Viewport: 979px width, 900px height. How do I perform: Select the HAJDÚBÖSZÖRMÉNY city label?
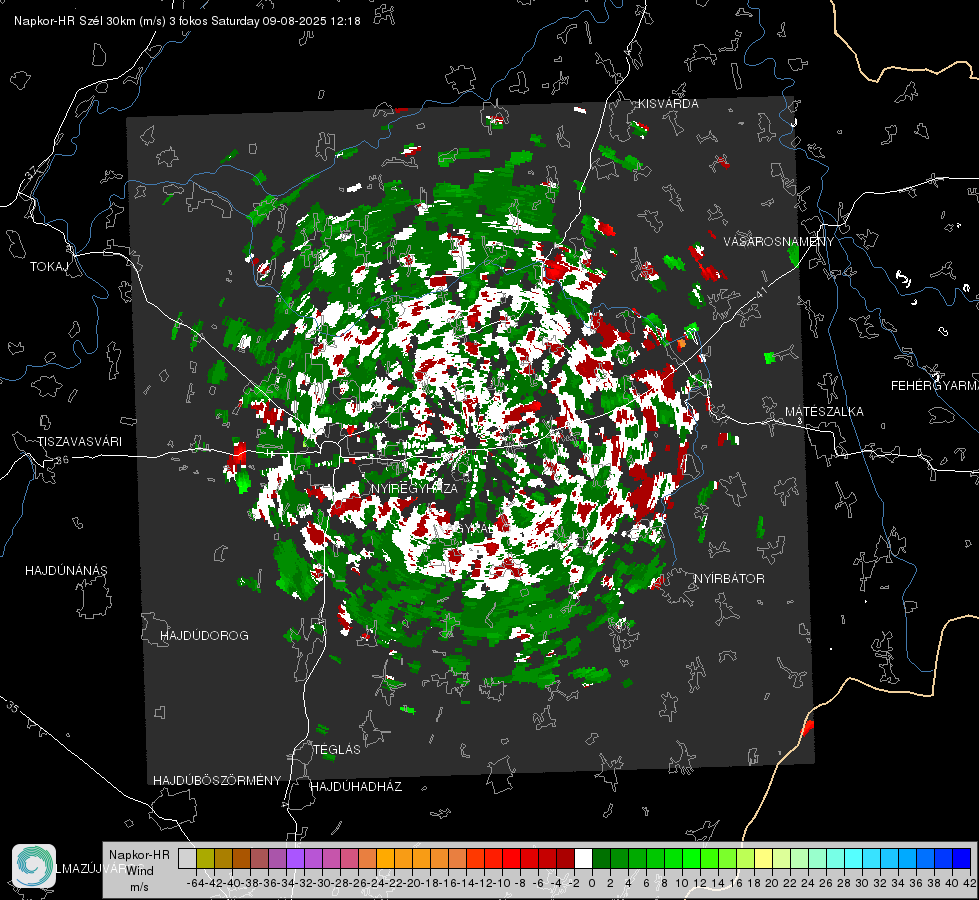pos(217,781)
